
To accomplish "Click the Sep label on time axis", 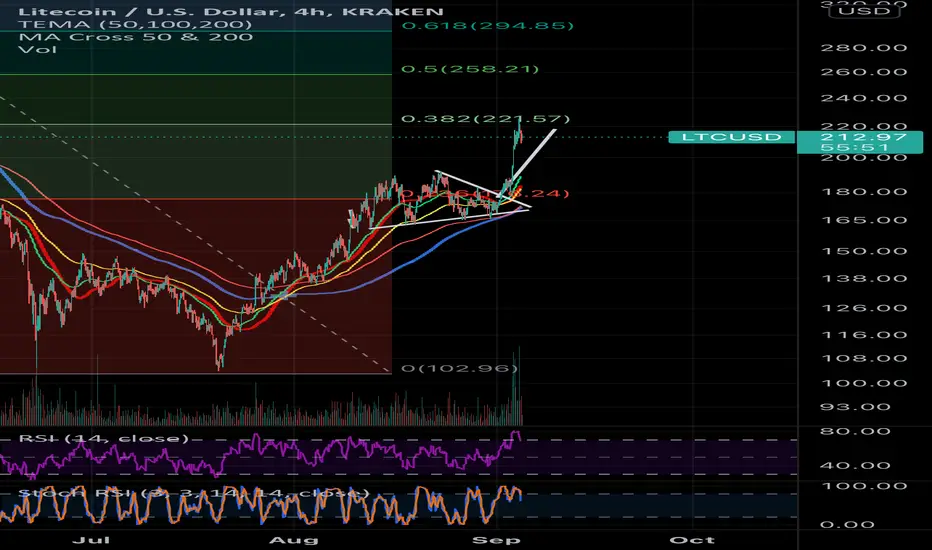I will coord(496,540).
